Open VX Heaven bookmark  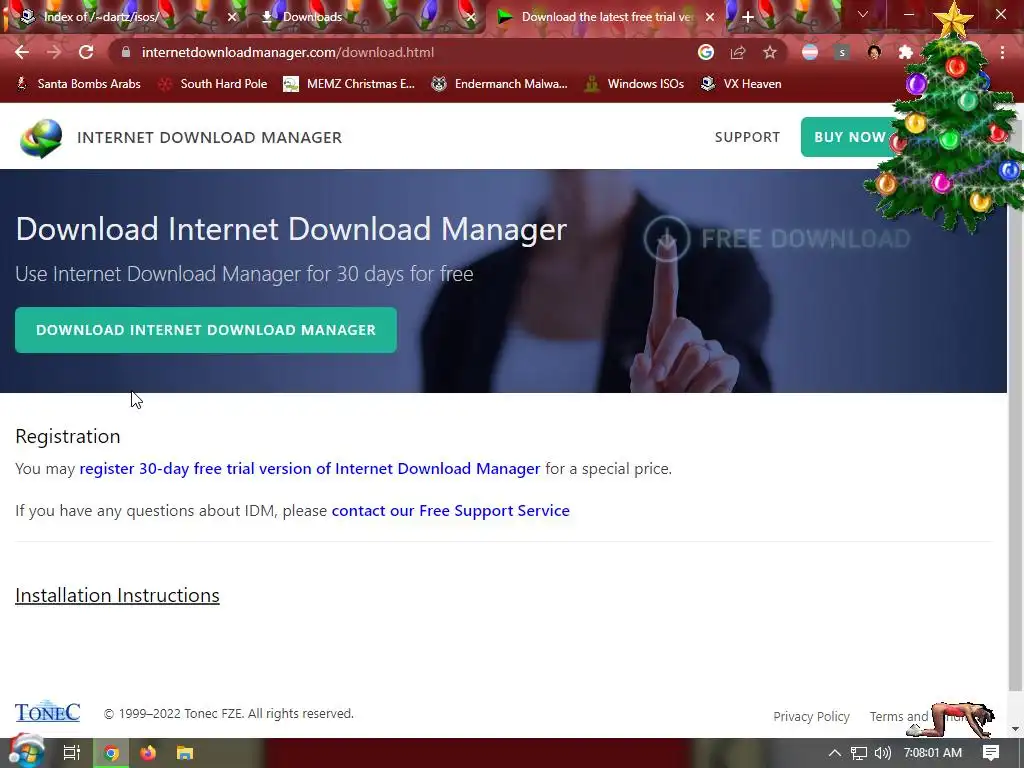(741, 84)
